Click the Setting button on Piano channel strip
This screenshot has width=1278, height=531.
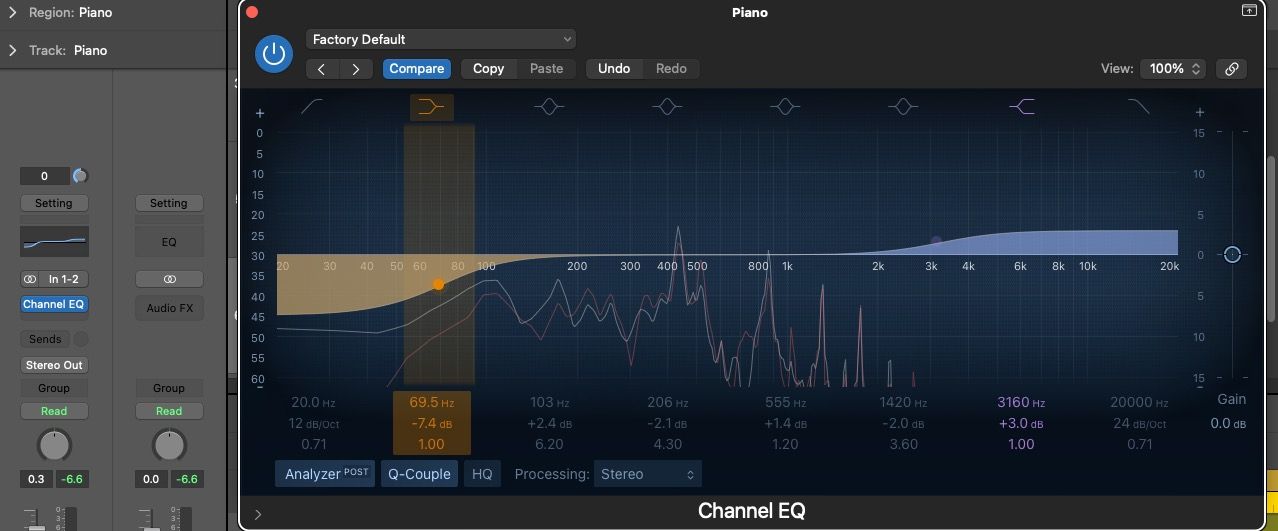pos(54,203)
